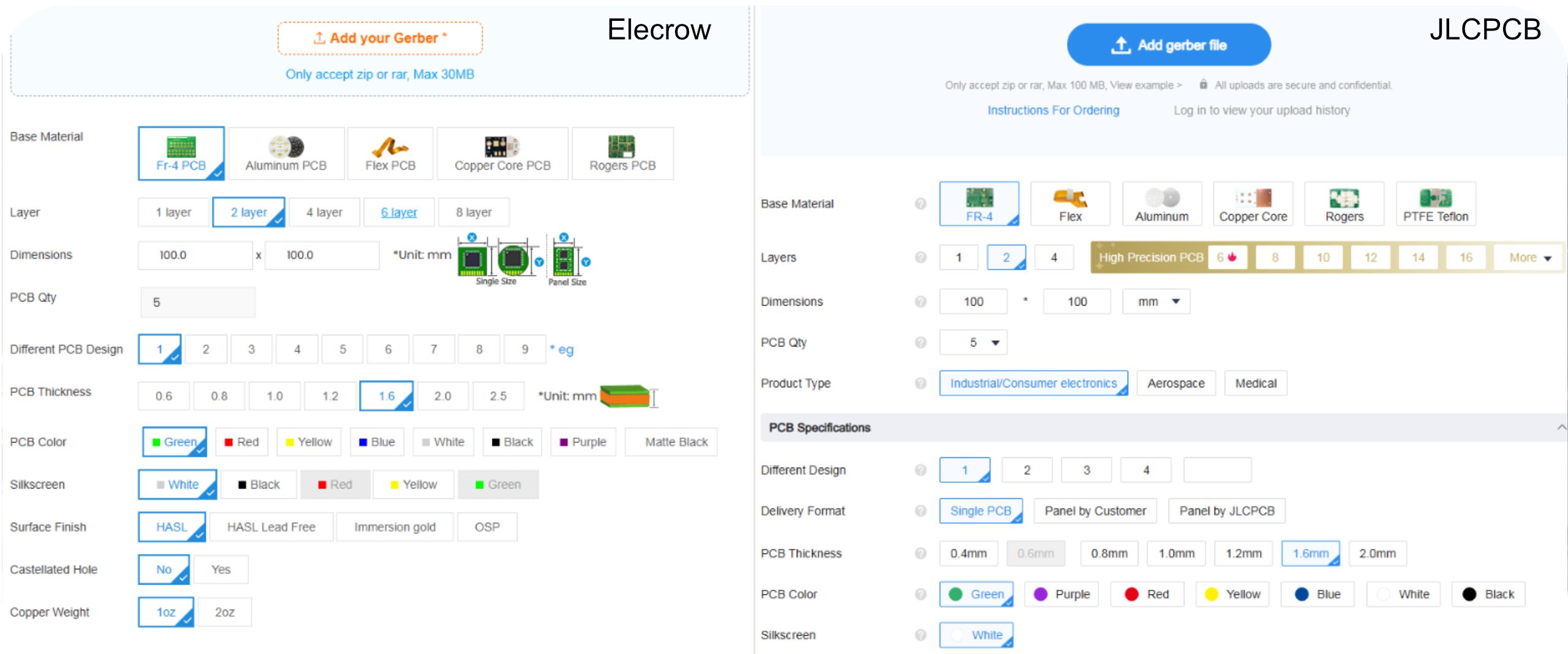Screen dimensions: 1568x654
Task: Pick Copper Core PCB on Elecrow
Action: click(502, 154)
